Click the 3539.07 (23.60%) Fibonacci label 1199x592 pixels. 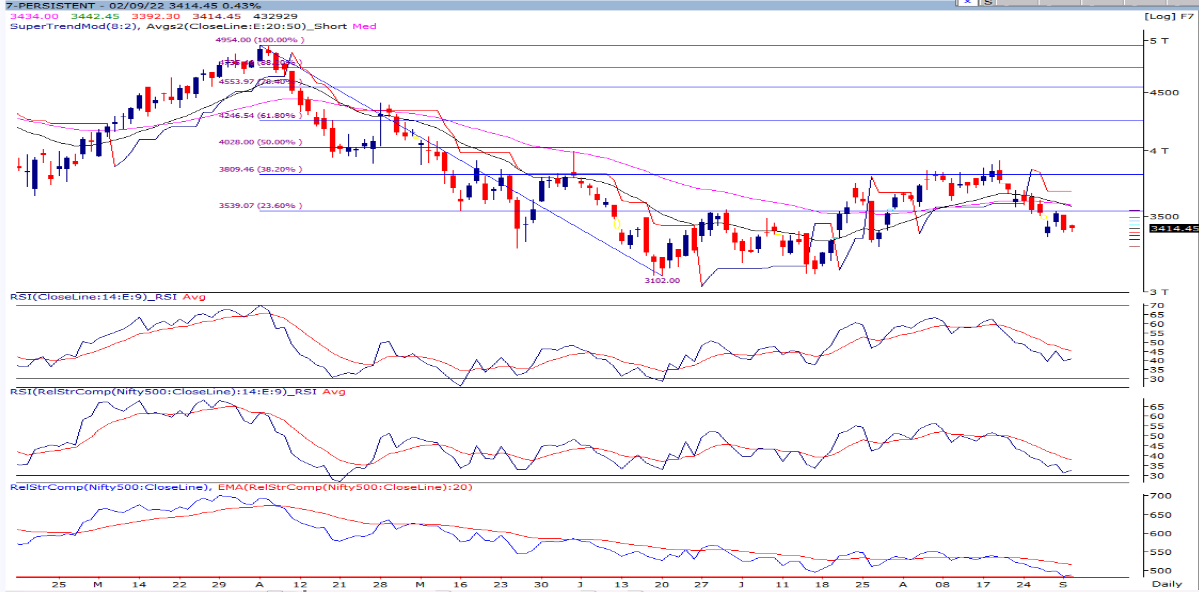260,206
